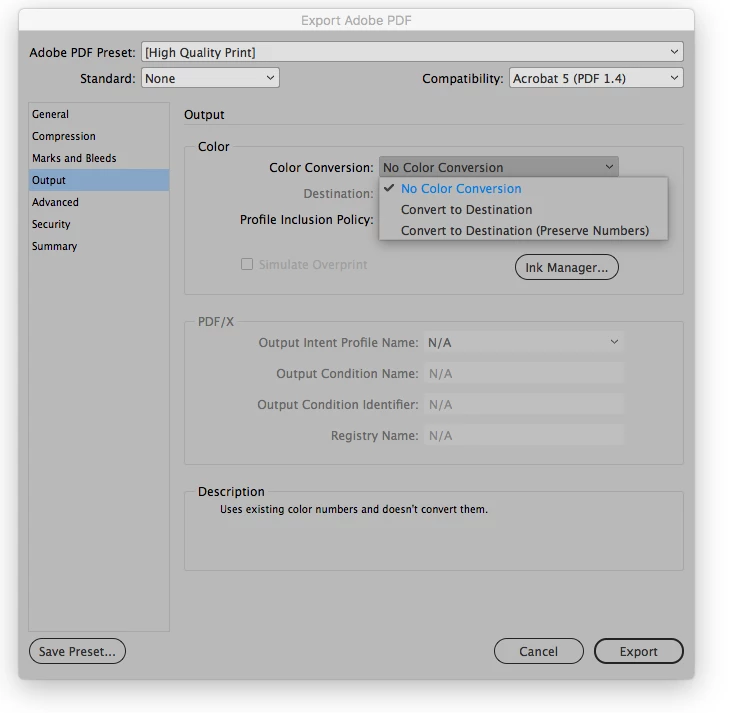Open the Compatibility dropdown showing Acrobat 5
The height and width of the screenshot is (713, 748).
pyautogui.click(x=596, y=78)
